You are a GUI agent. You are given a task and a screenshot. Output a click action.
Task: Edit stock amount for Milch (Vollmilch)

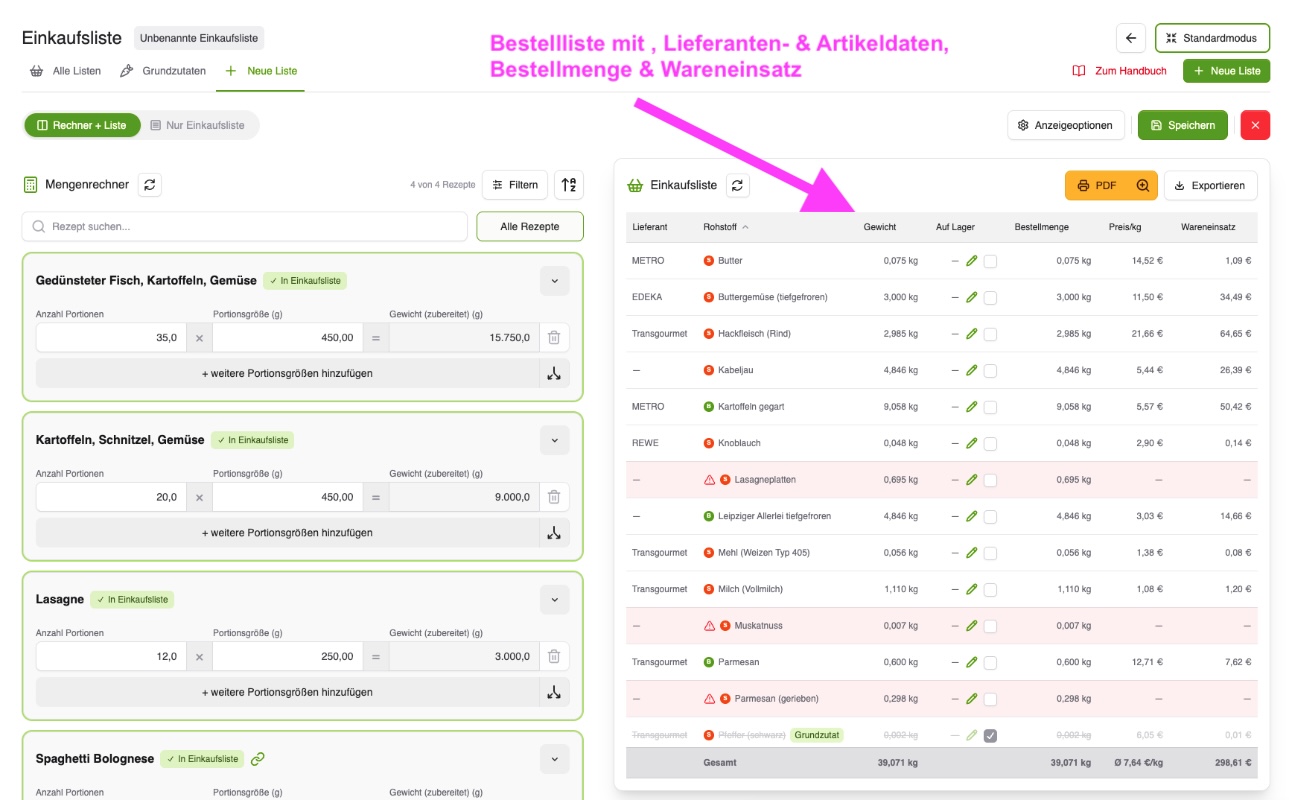pyautogui.click(x=971, y=589)
